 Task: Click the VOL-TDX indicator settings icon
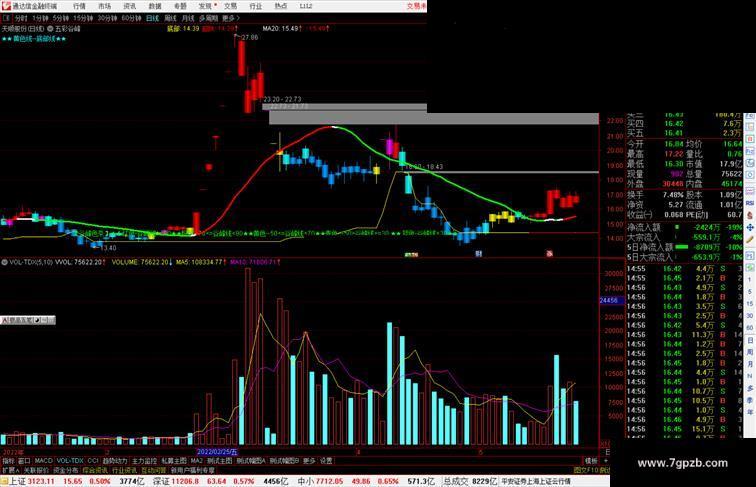(4, 262)
